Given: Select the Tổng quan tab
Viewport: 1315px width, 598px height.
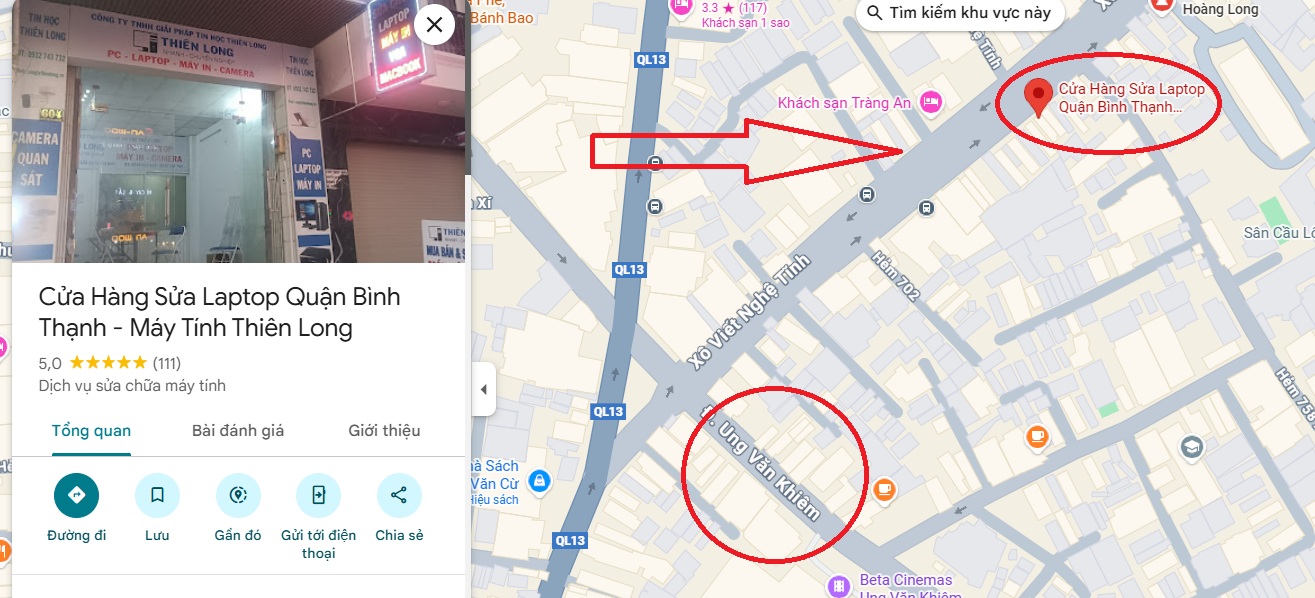Looking at the screenshot, I should [91, 431].
